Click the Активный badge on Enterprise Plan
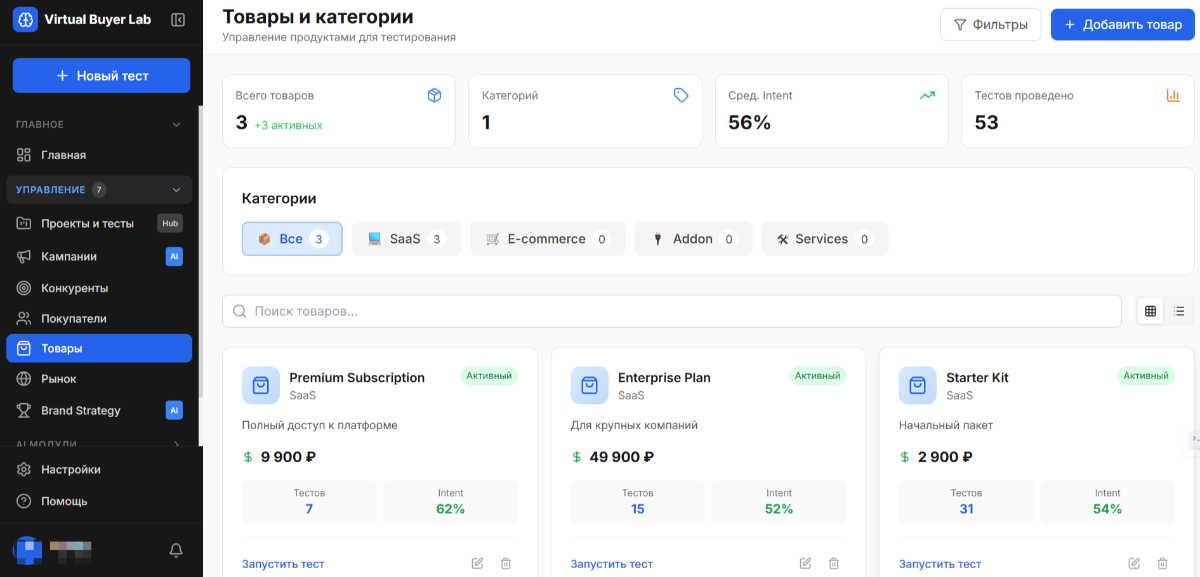The image size is (1200, 577). 817,376
